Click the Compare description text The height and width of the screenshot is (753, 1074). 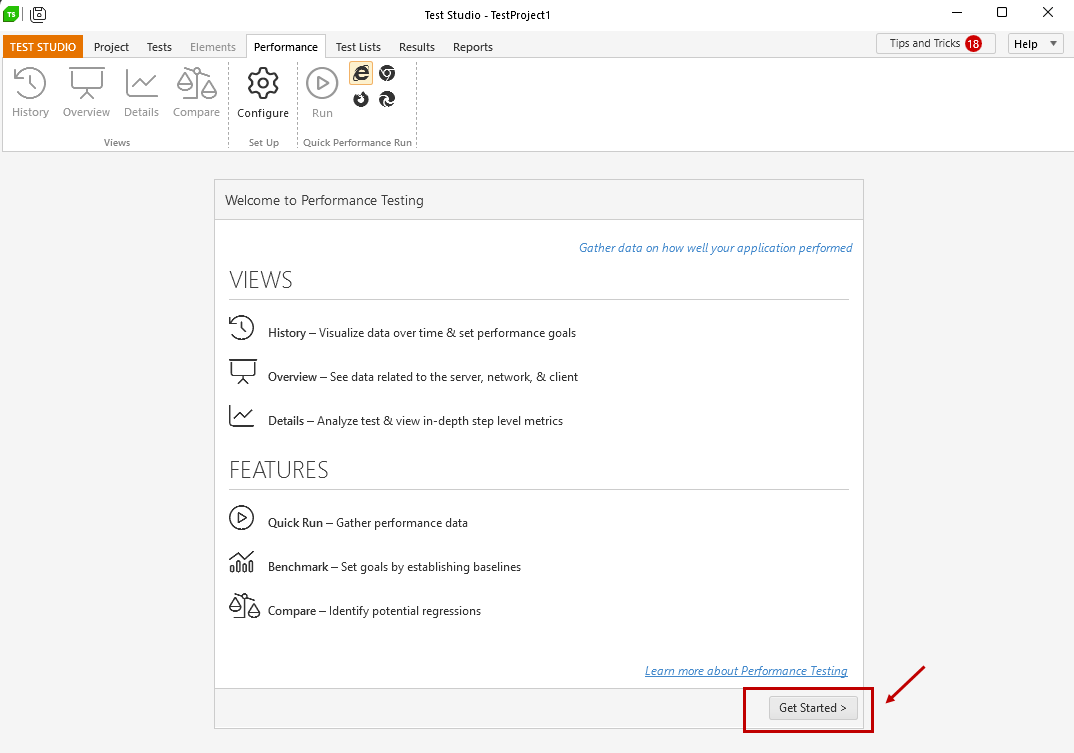[374, 610]
